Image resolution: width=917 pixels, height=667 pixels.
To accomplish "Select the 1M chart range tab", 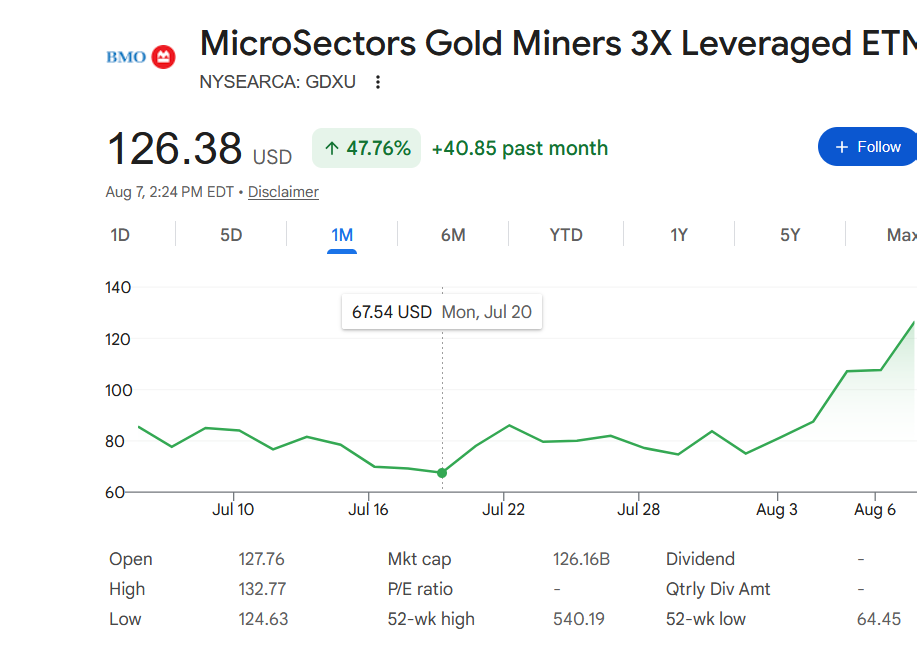I will (342, 235).
